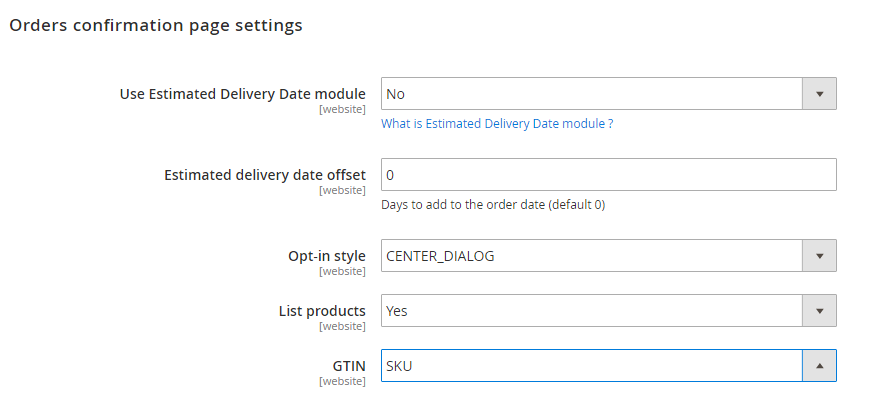888x401 pixels.
Task: Focus the Estimated delivery date offset field
Action: (x=608, y=175)
